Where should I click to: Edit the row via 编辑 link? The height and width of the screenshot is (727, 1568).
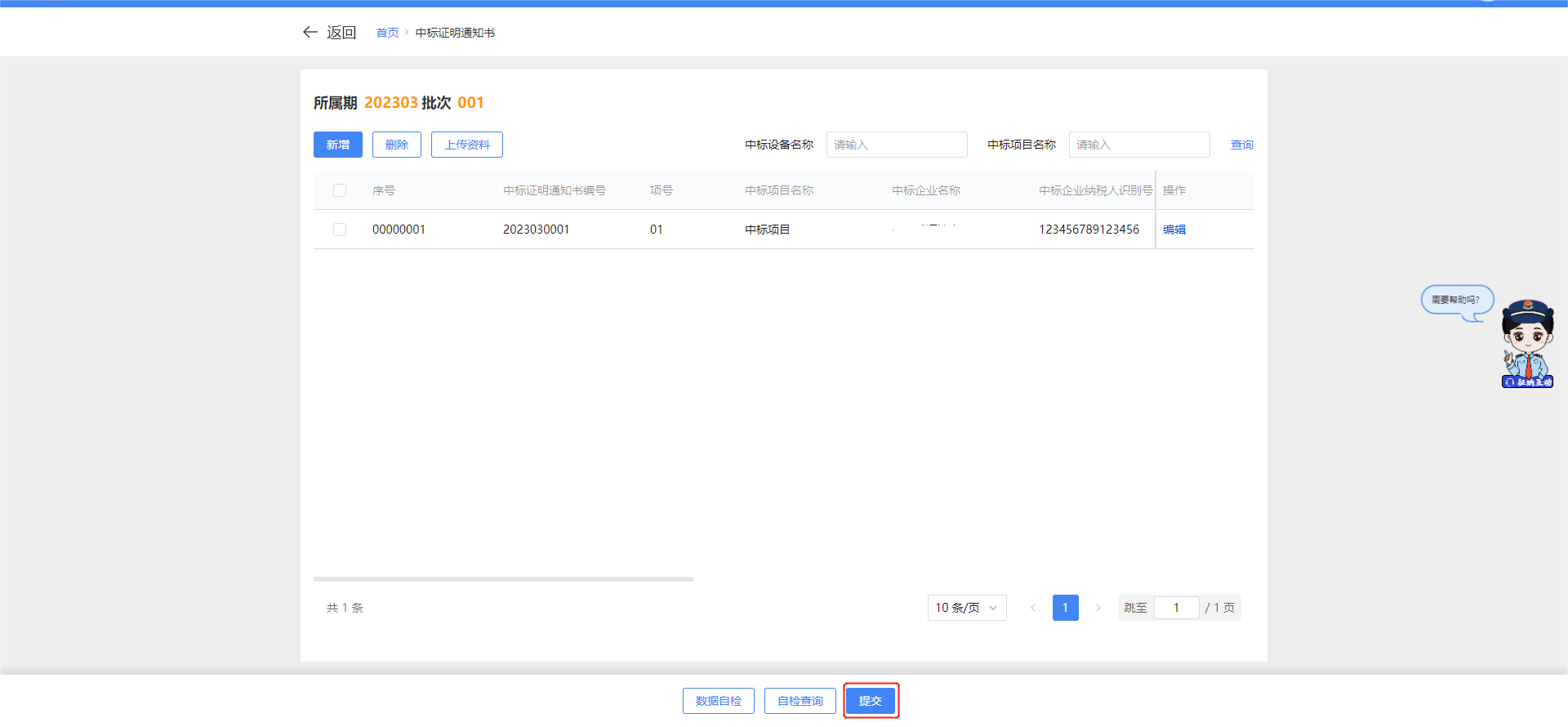1174,230
